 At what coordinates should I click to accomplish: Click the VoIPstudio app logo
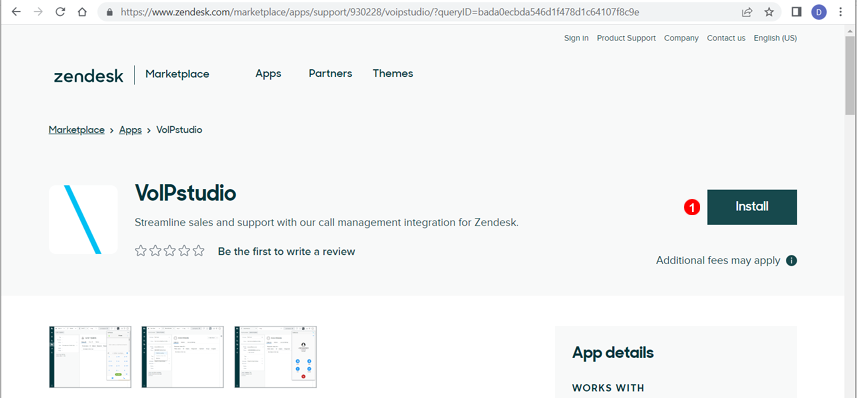[x=83, y=219]
